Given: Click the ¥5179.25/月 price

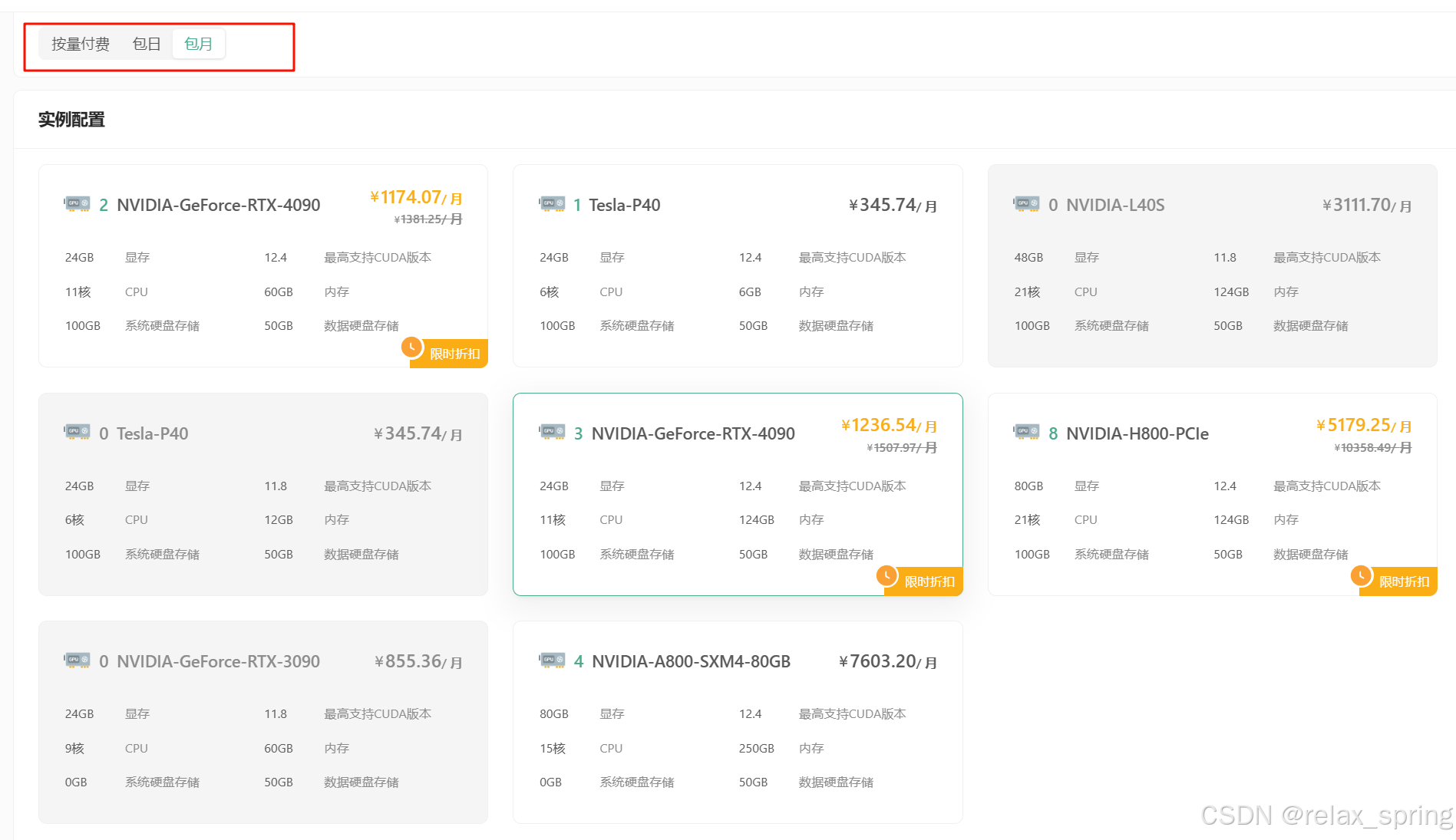Looking at the screenshot, I should (1364, 425).
